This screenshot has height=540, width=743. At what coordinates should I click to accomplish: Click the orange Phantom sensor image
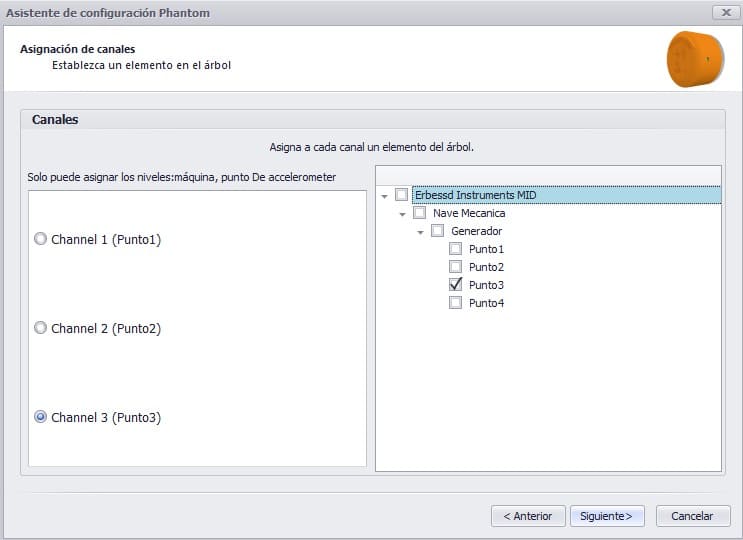tap(695, 59)
